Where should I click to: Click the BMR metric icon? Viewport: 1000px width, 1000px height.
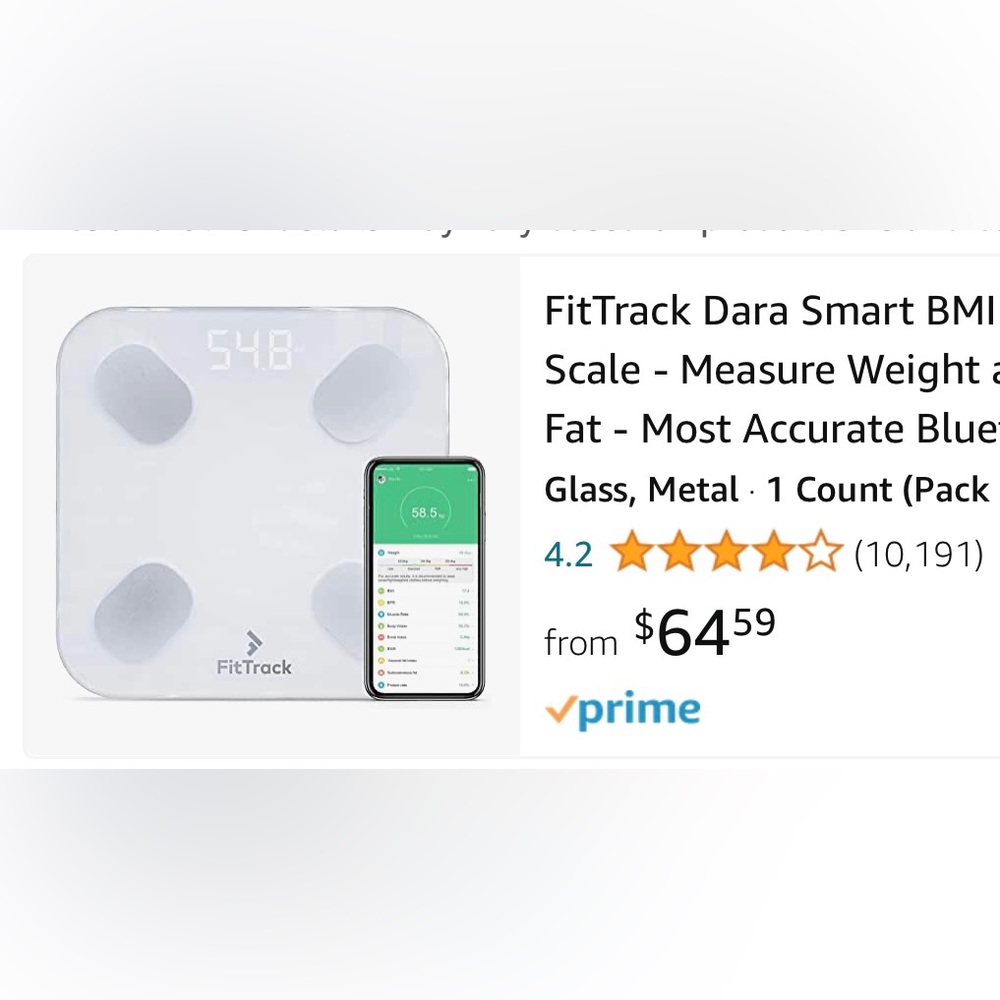click(381, 648)
